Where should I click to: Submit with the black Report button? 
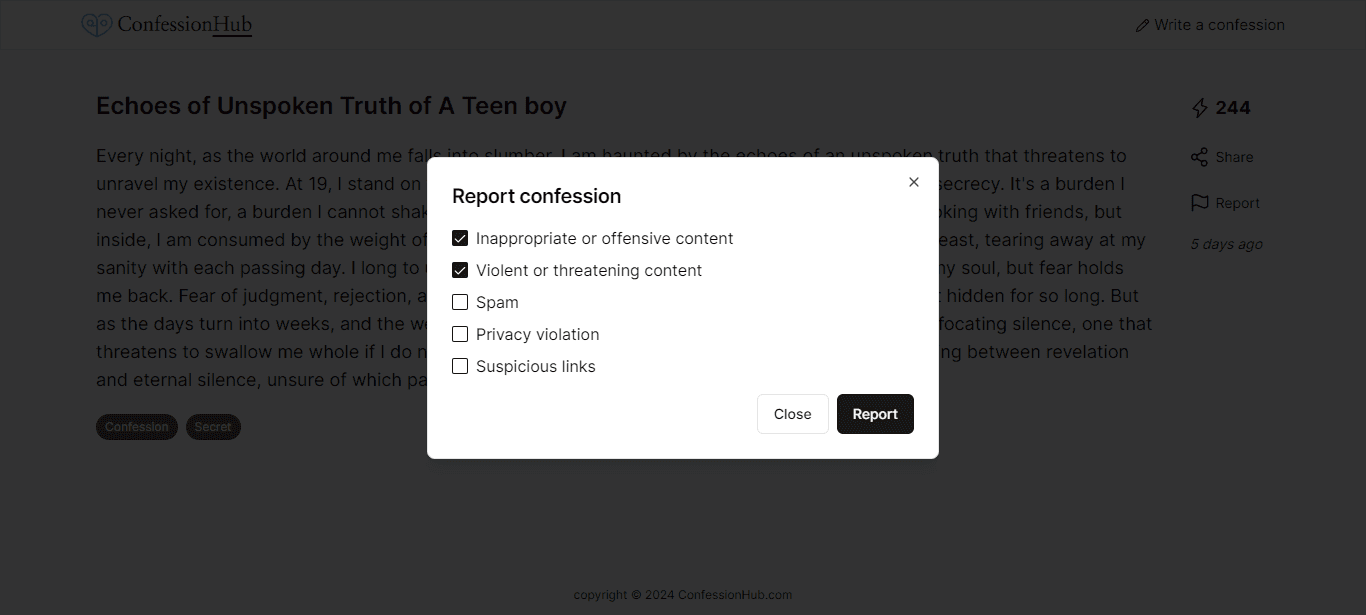[x=875, y=414]
